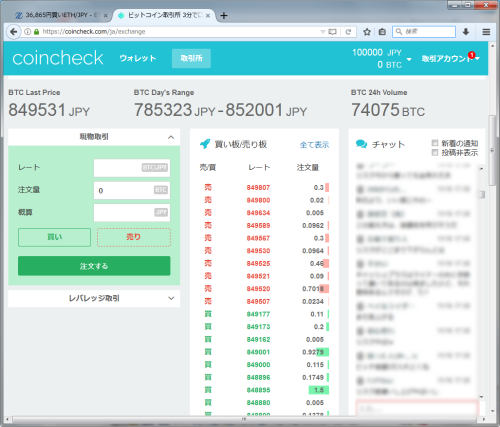The height and width of the screenshot is (427, 500).
Task: Click the レート input field
Action: pos(132,168)
